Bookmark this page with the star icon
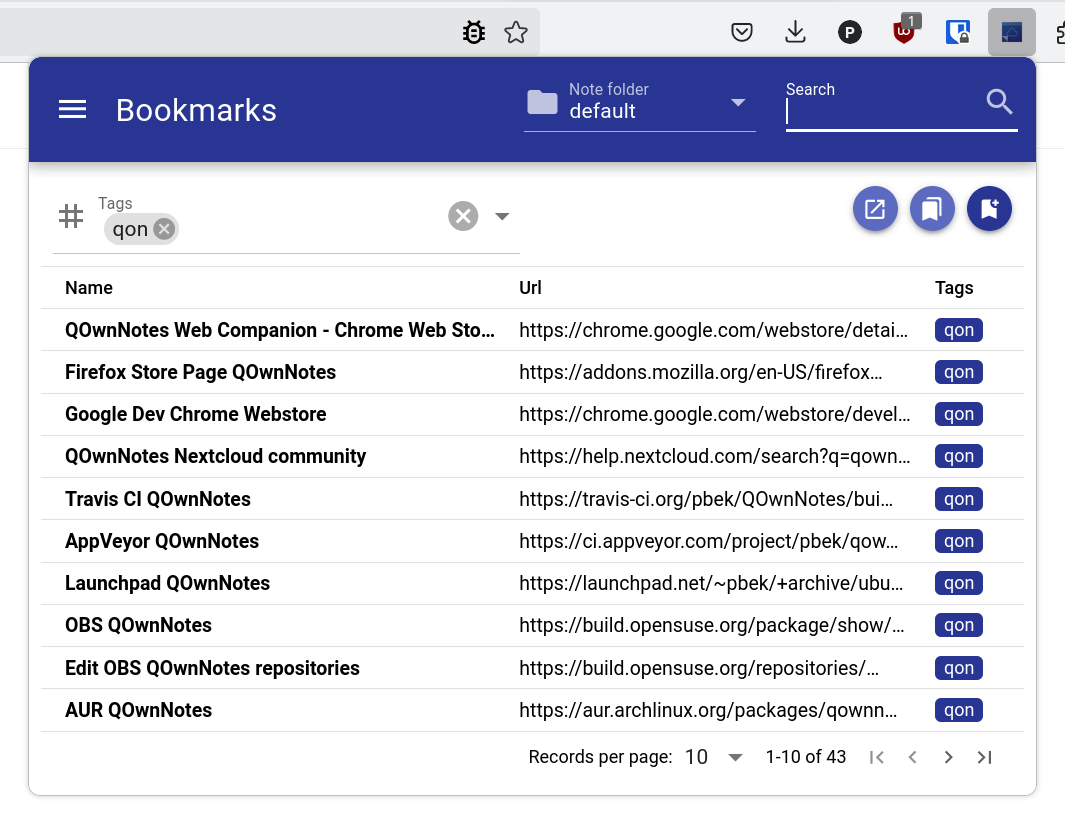1065x824 pixels. tap(516, 31)
